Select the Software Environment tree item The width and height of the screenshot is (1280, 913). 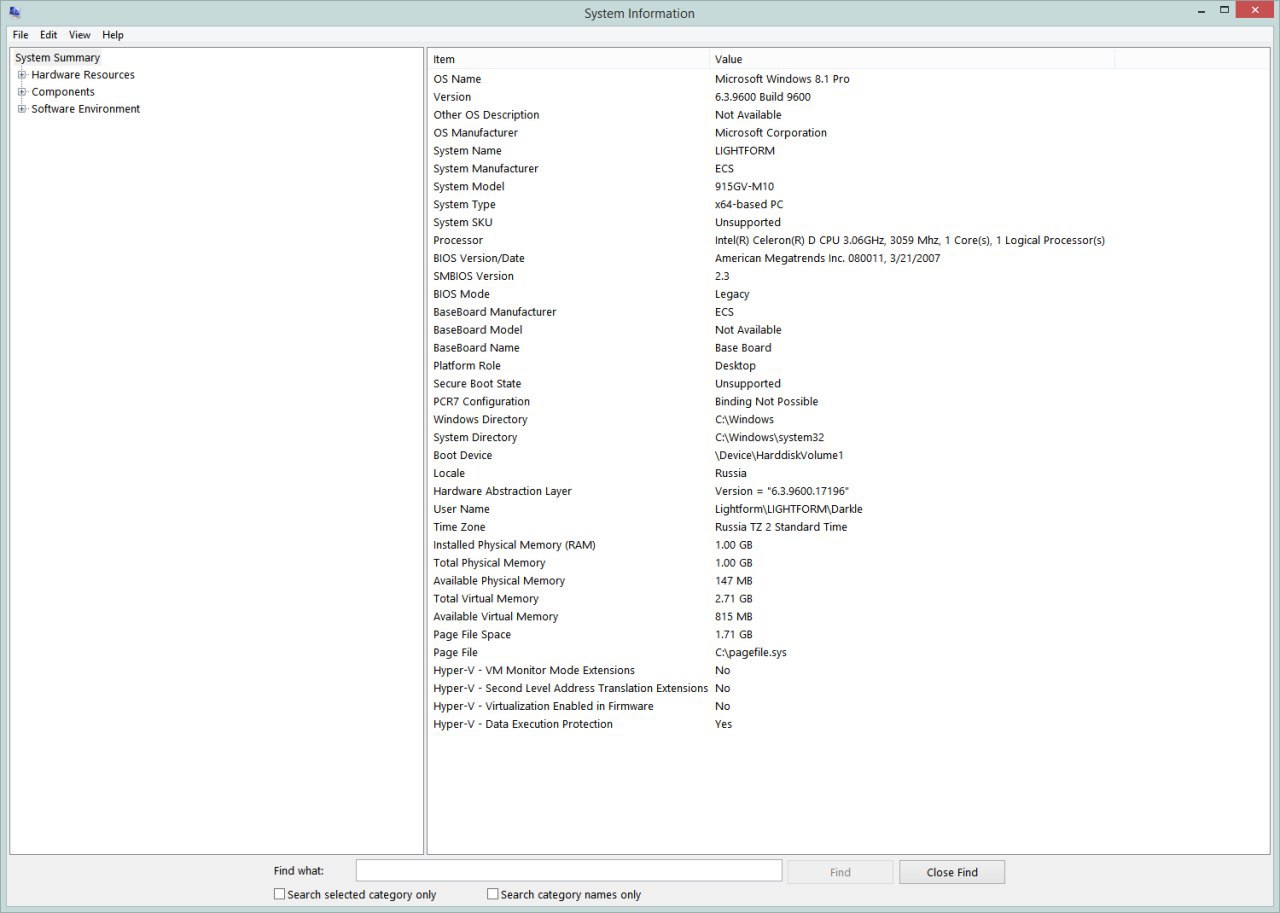tap(86, 109)
